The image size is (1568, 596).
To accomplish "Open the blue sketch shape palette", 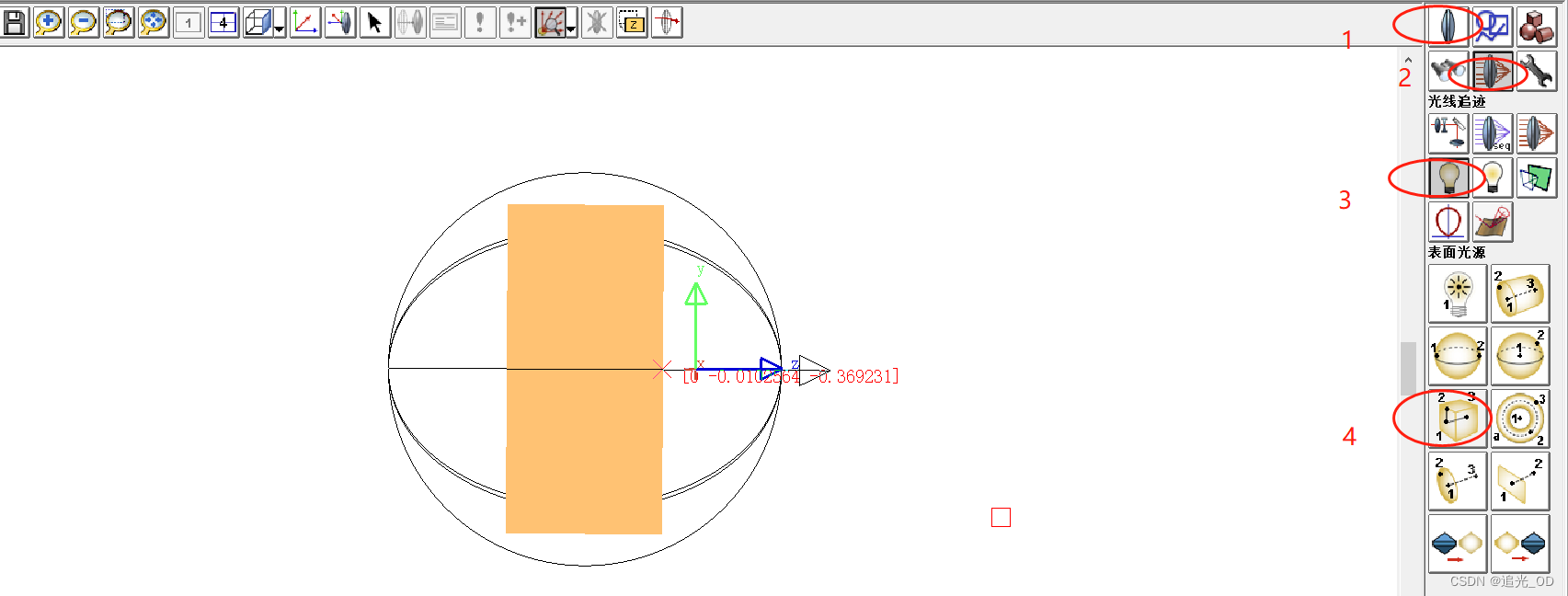I will (1493, 26).
